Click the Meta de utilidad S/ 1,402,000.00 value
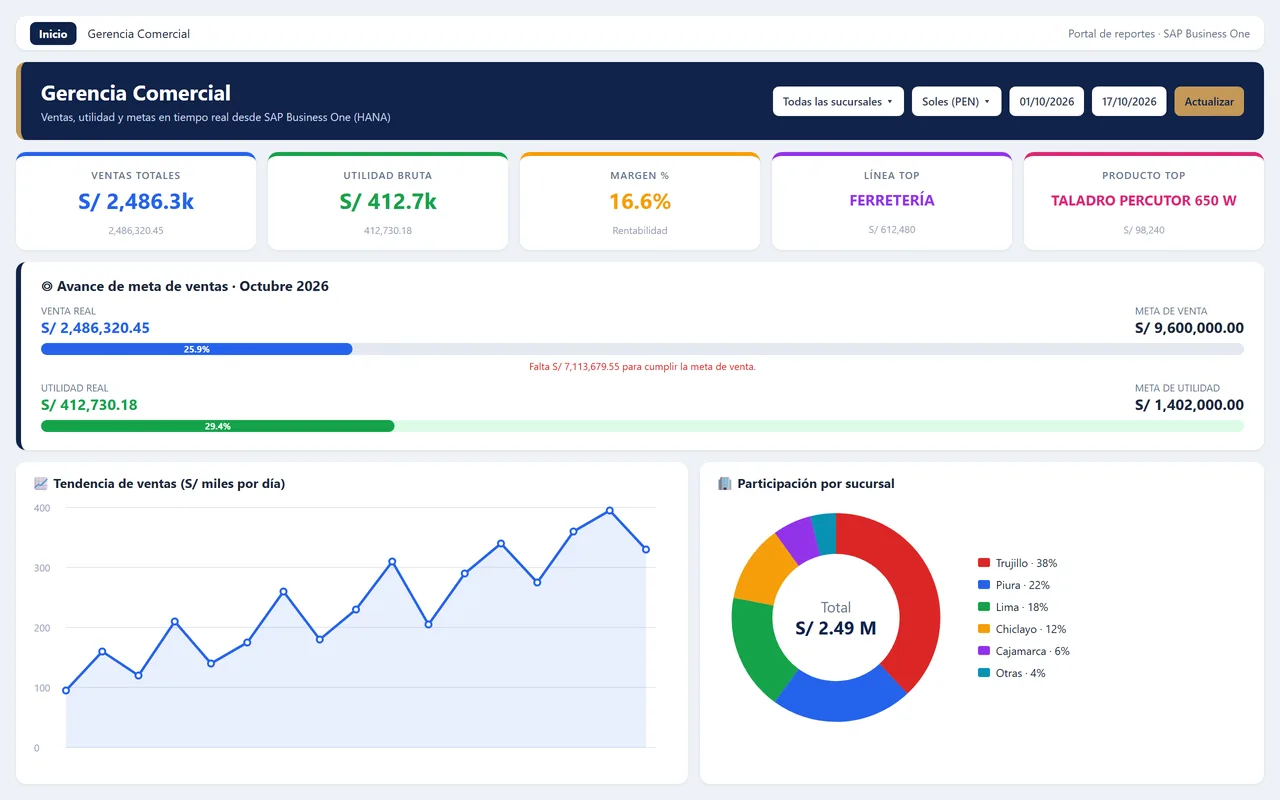This screenshot has height=800, width=1280. click(x=1189, y=405)
